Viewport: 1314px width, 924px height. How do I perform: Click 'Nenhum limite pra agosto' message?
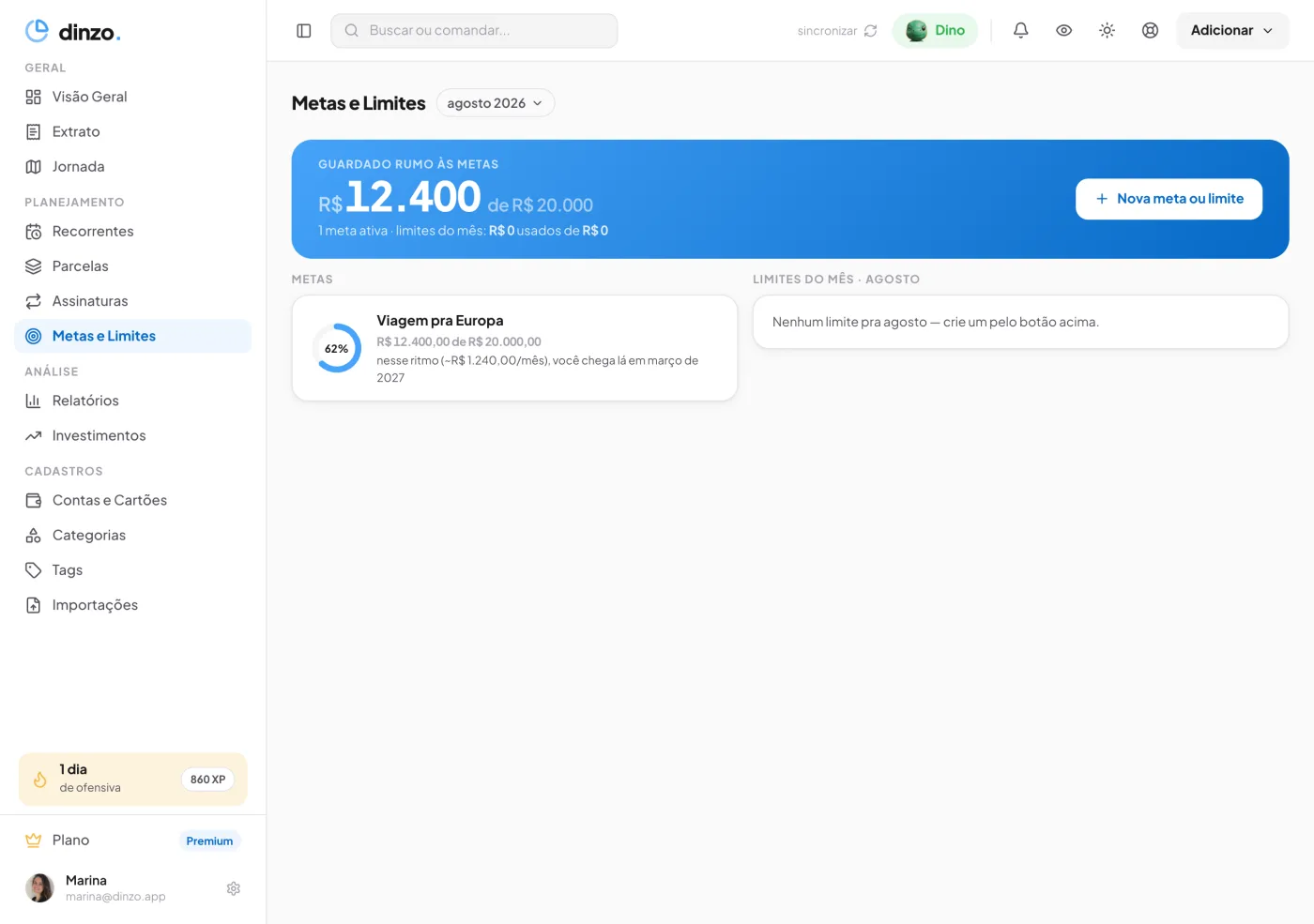[x=936, y=322]
